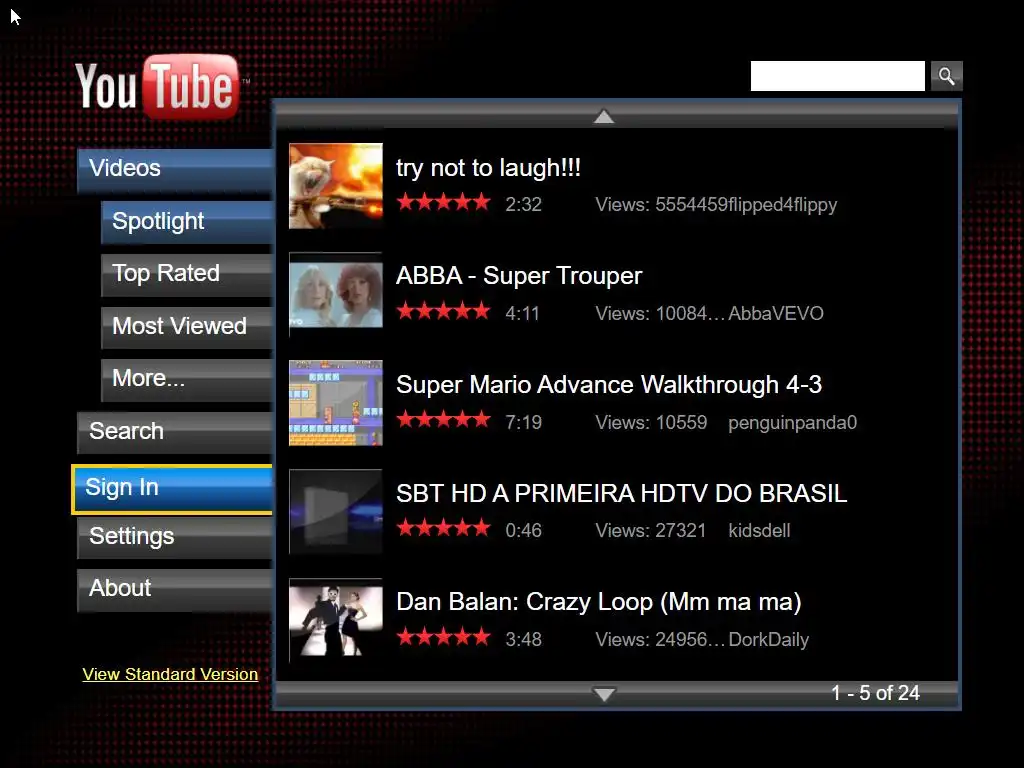This screenshot has width=1024, height=768.
Task: Open the Super Mario Advance thumbnail
Action: click(x=336, y=403)
